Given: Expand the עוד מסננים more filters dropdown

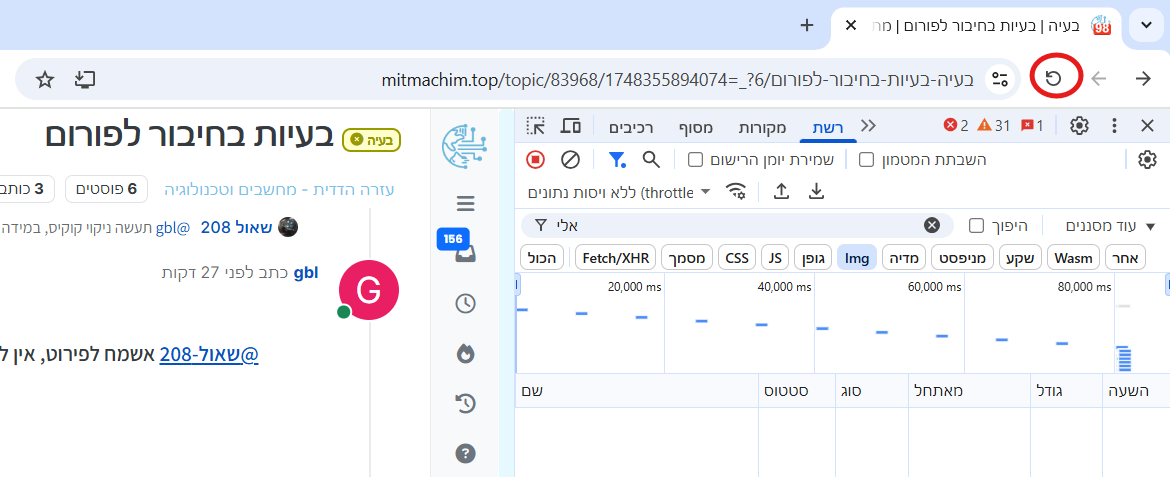Looking at the screenshot, I should pyautogui.click(x=1110, y=225).
